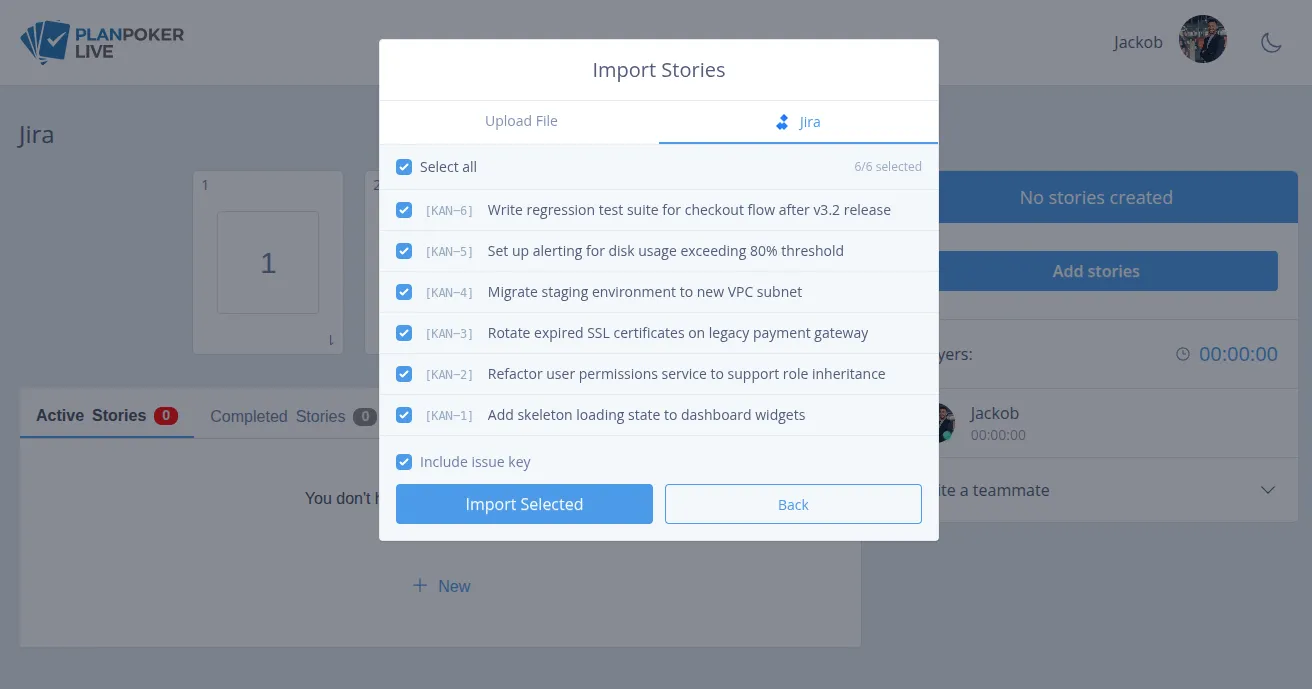This screenshot has width=1312, height=689.
Task: Click the Rotate expired SSL certificates story
Action: point(678,333)
